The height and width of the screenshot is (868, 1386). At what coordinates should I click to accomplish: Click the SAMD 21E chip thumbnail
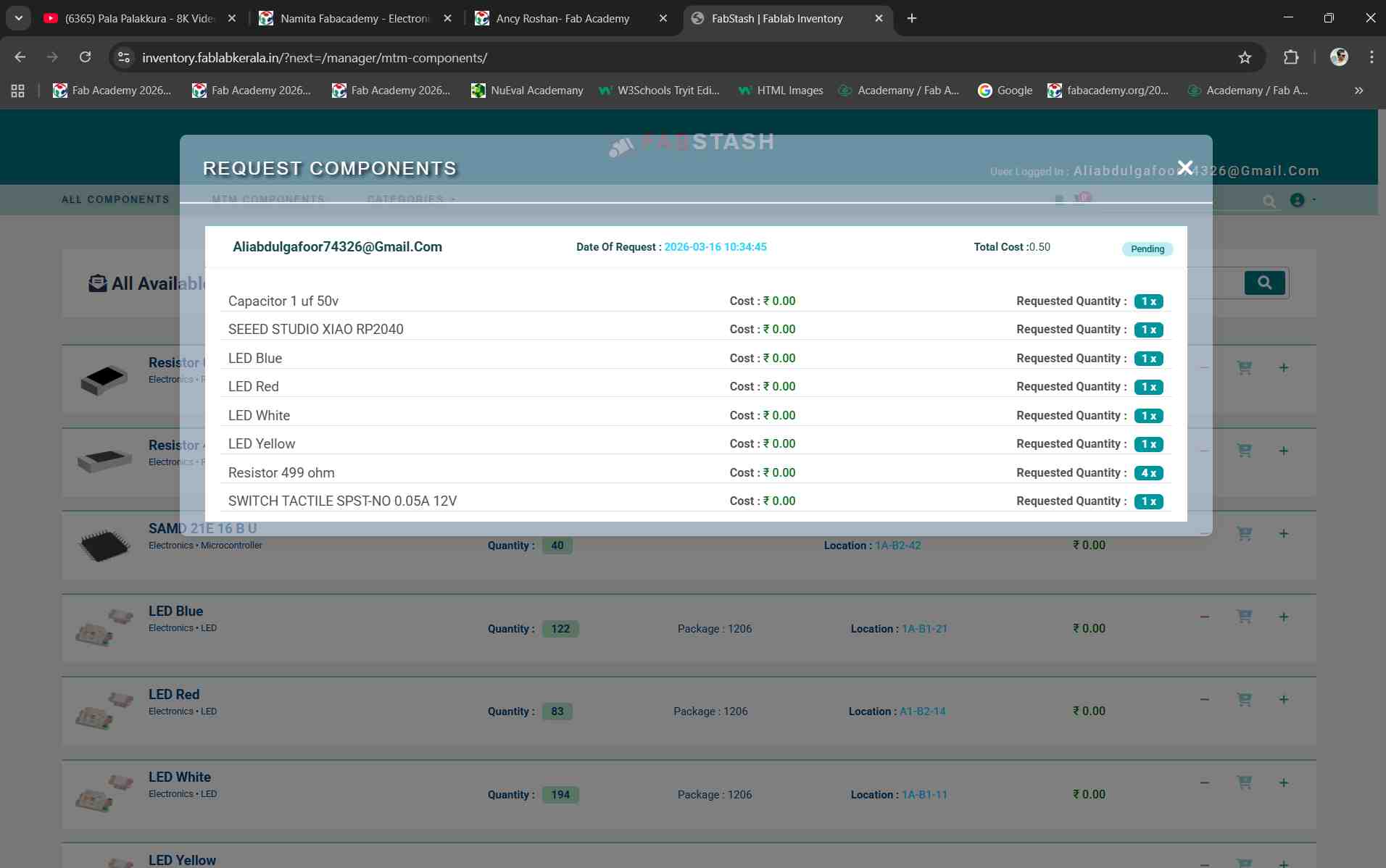[105, 545]
